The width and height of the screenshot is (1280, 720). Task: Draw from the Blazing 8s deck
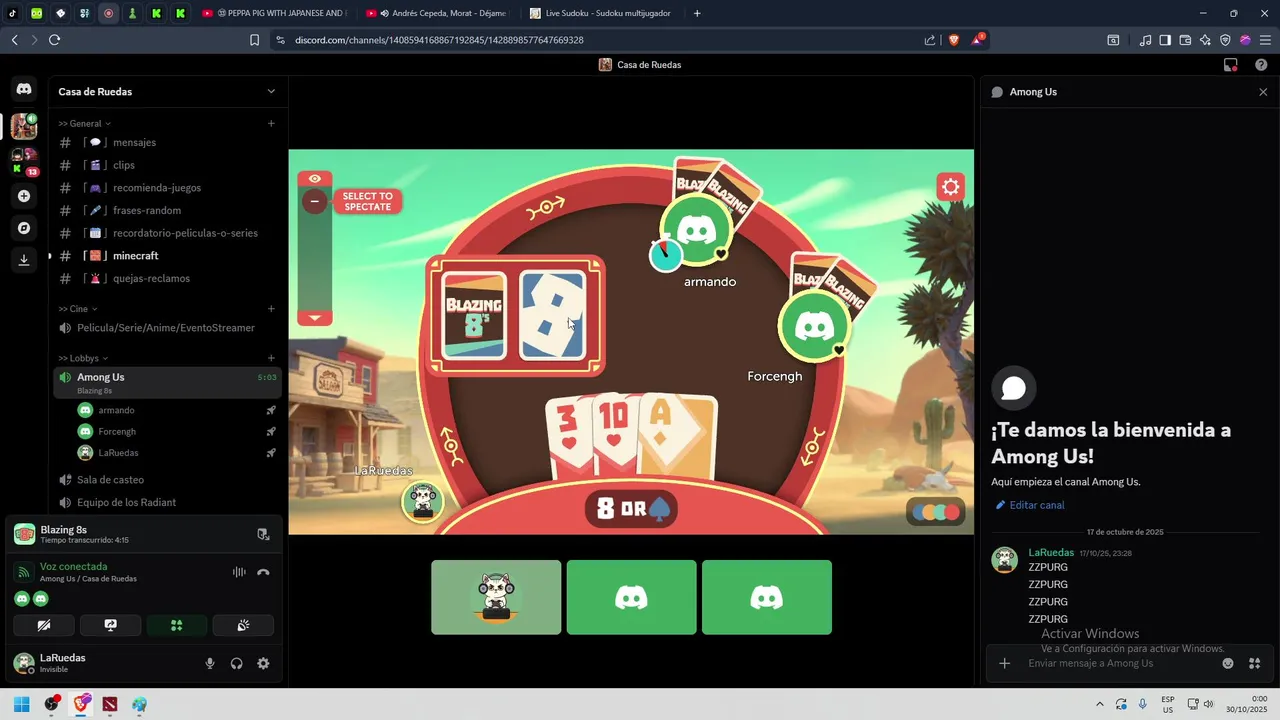click(474, 315)
